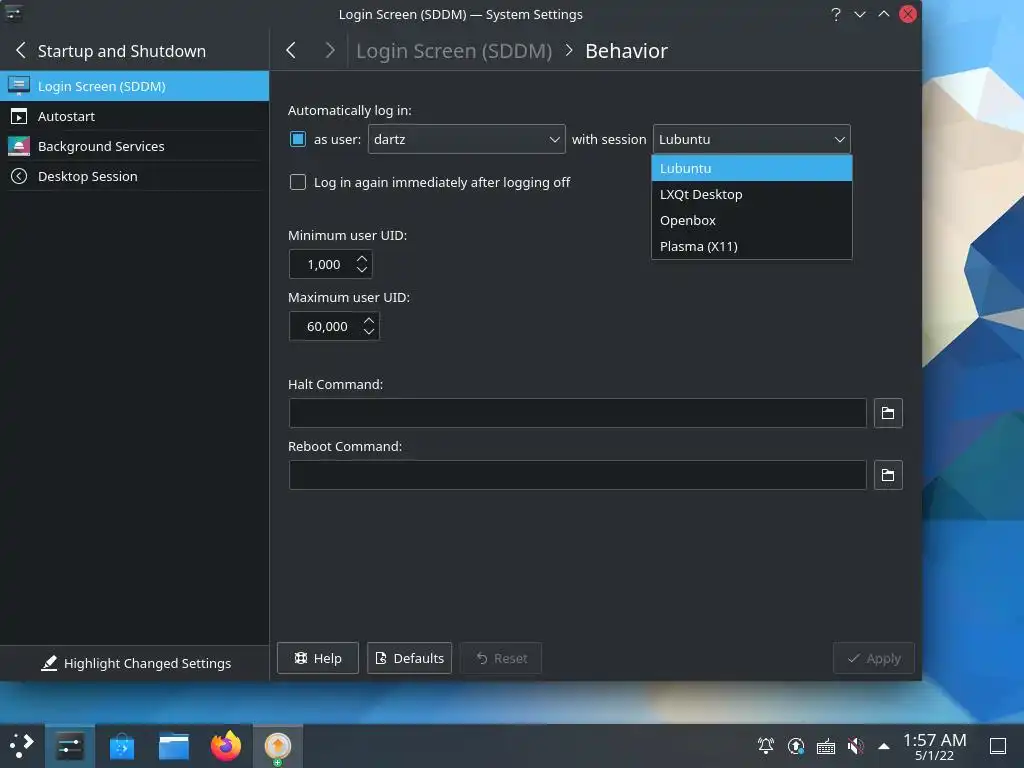Open Login Screen (SDDM) sidebar entry
The width and height of the screenshot is (1024, 768).
pos(135,86)
